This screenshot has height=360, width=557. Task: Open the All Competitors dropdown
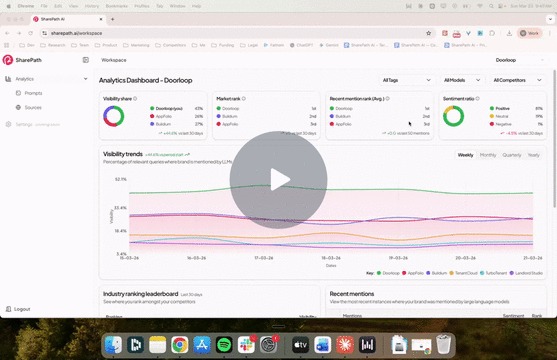coord(517,80)
